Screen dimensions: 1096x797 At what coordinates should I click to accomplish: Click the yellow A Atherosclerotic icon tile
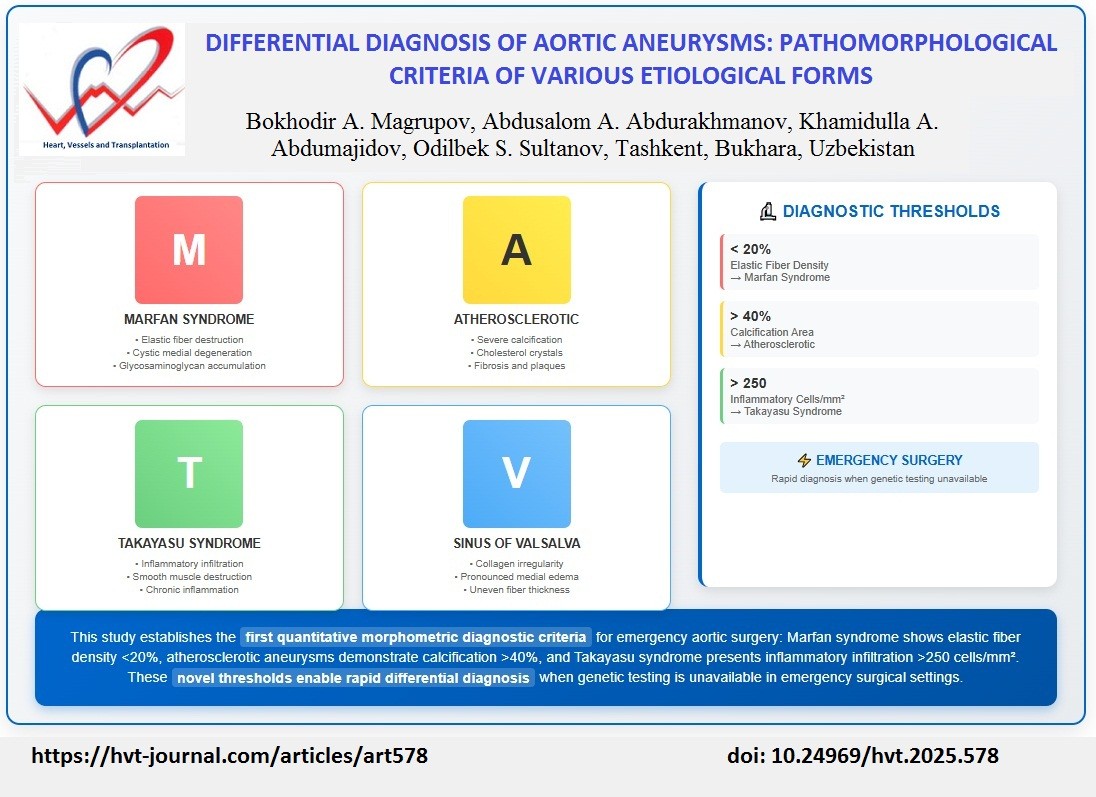pos(517,250)
